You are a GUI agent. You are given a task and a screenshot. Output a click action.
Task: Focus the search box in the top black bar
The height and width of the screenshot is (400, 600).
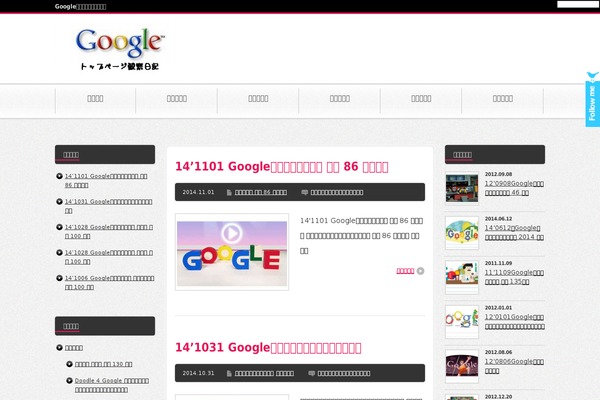(578, 4)
